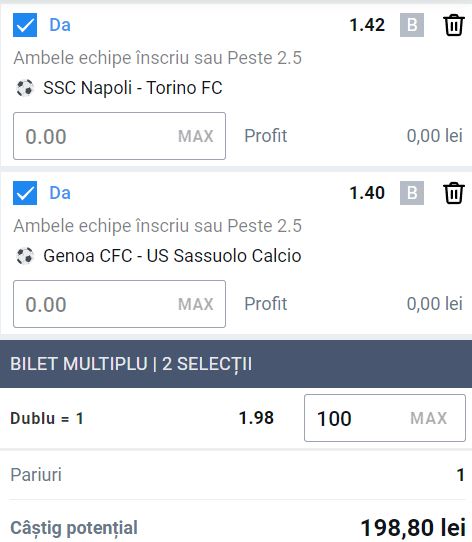This screenshot has height=542, width=472.
Task: Open the SSC Napoli - Torino FC match
Action: (132, 88)
